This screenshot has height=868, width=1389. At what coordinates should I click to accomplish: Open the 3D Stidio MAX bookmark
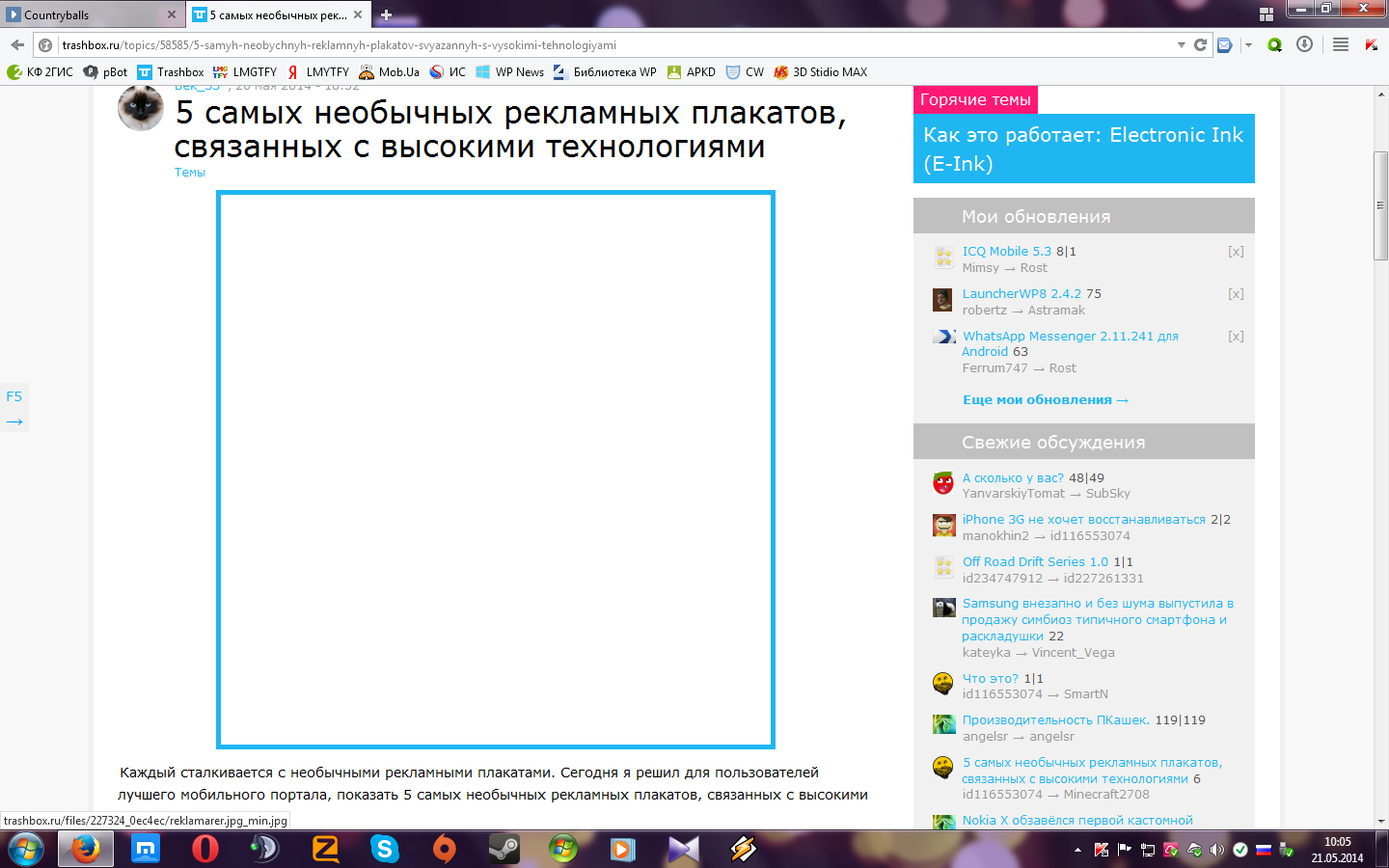[x=821, y=71]
